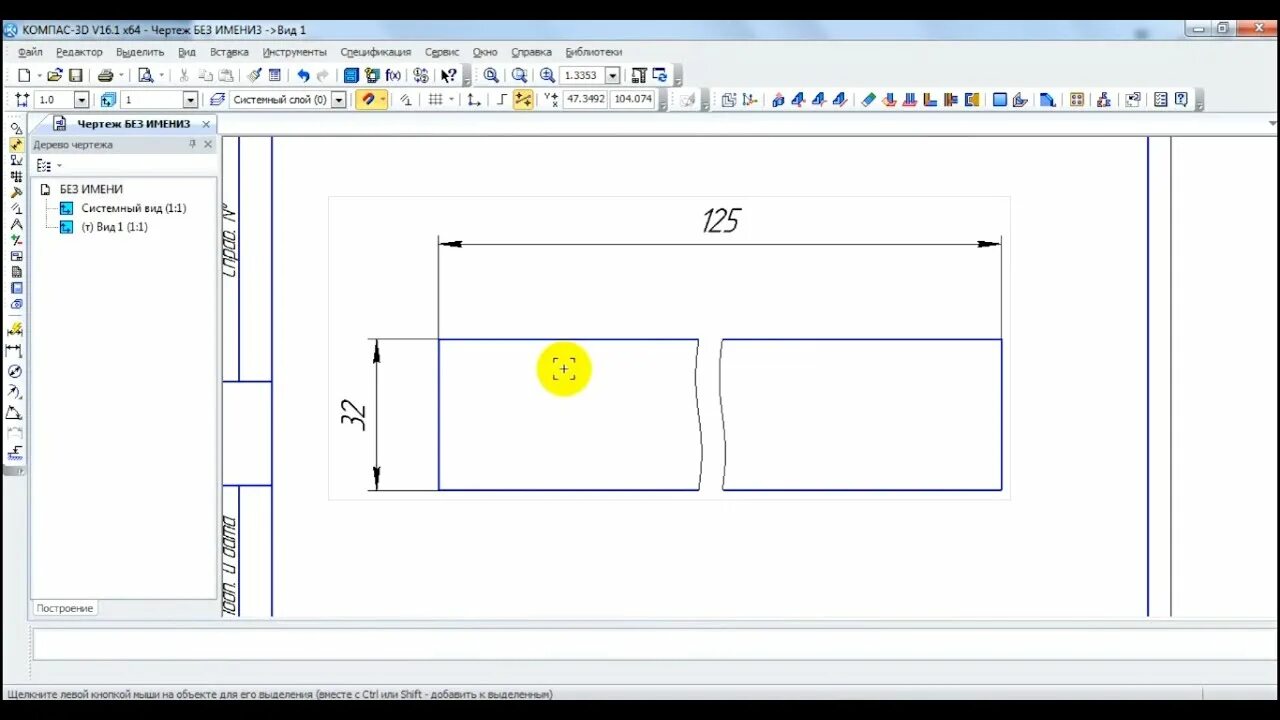Pin the drawing tree panel

pyautogui.click(x=193, y=144)
